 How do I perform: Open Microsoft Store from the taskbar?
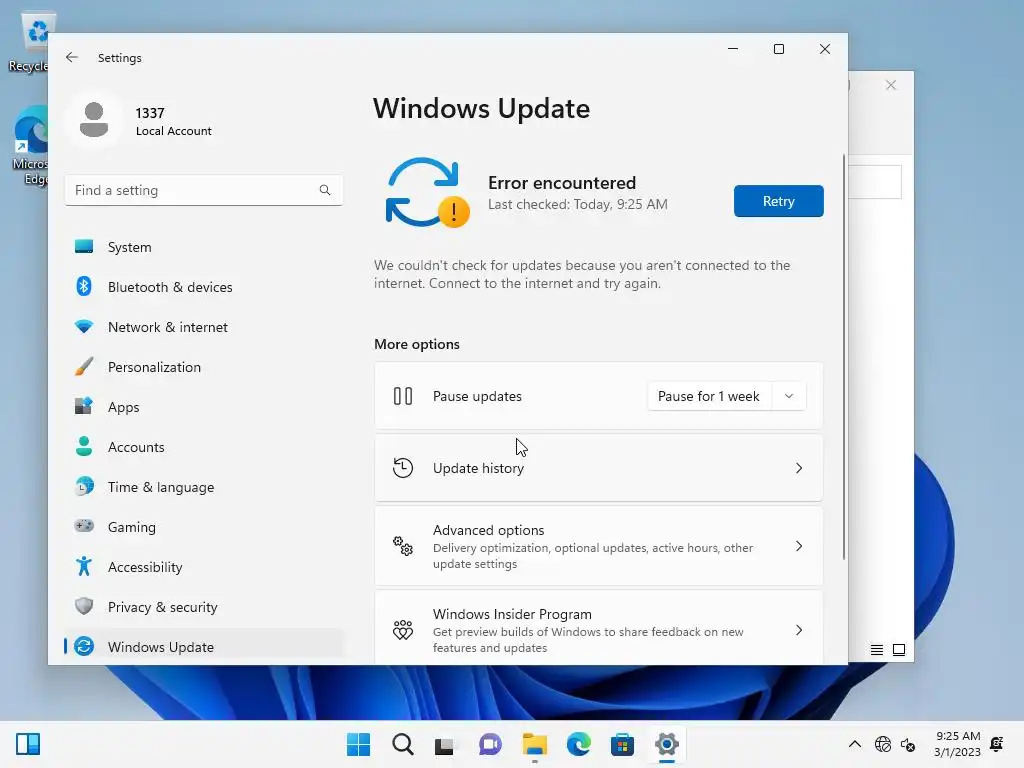point(622,744)
